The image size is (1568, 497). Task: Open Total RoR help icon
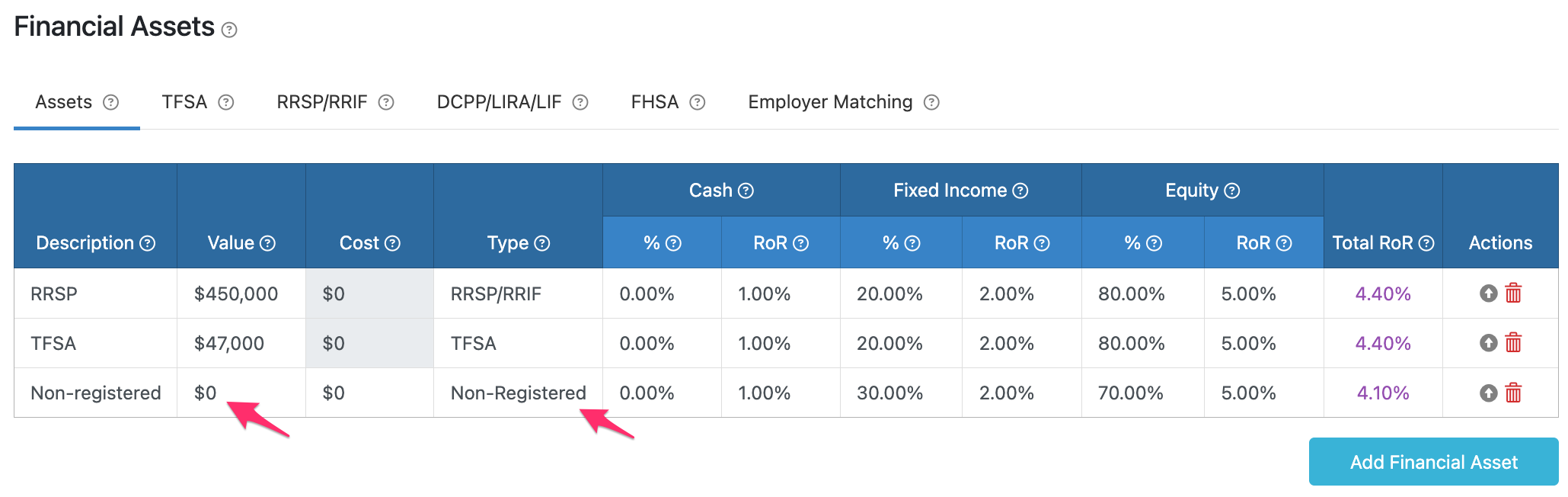pyautogui.click(x=1426, y=243)
